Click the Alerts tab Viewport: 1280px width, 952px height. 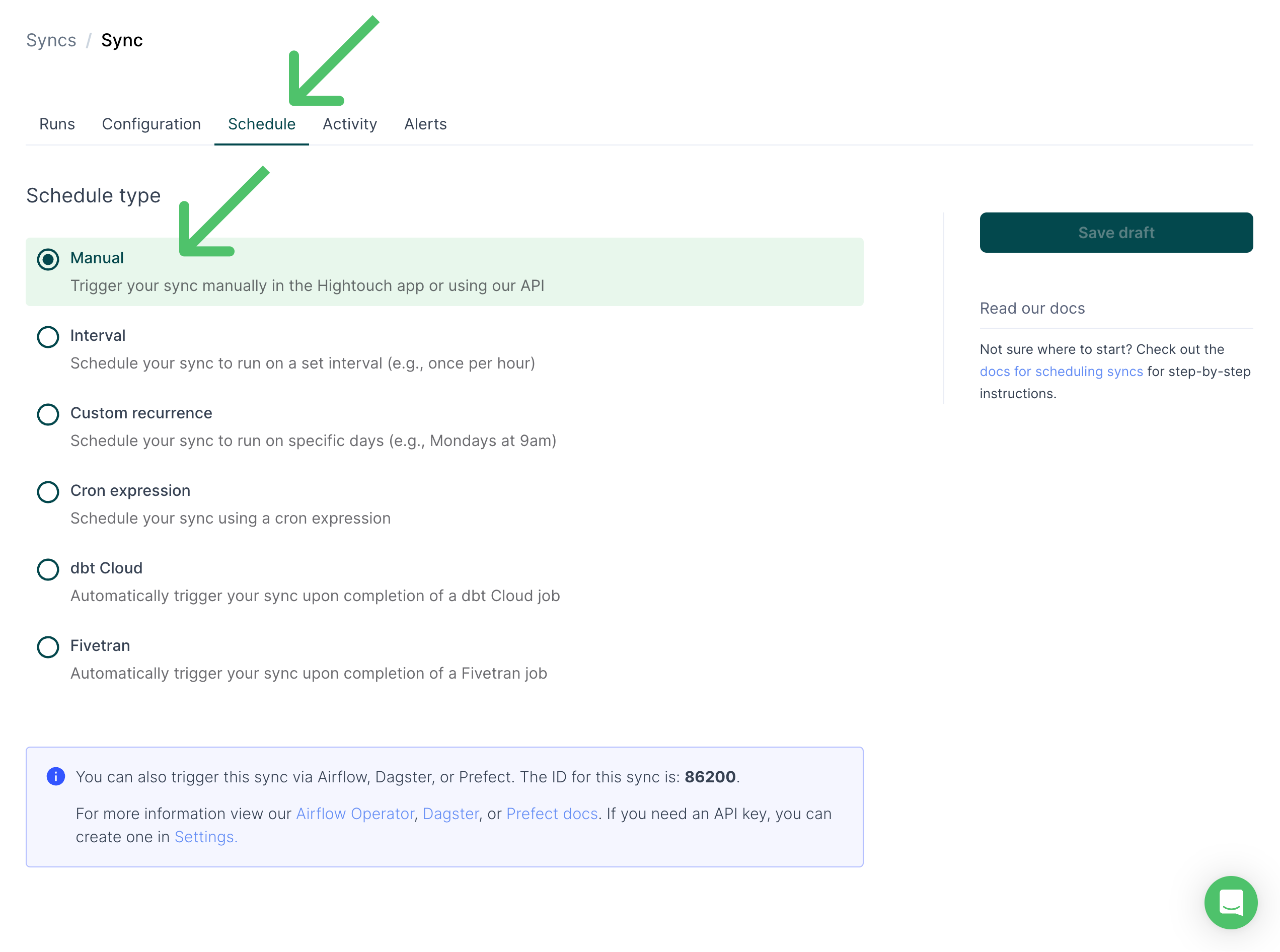coord(425,124)
